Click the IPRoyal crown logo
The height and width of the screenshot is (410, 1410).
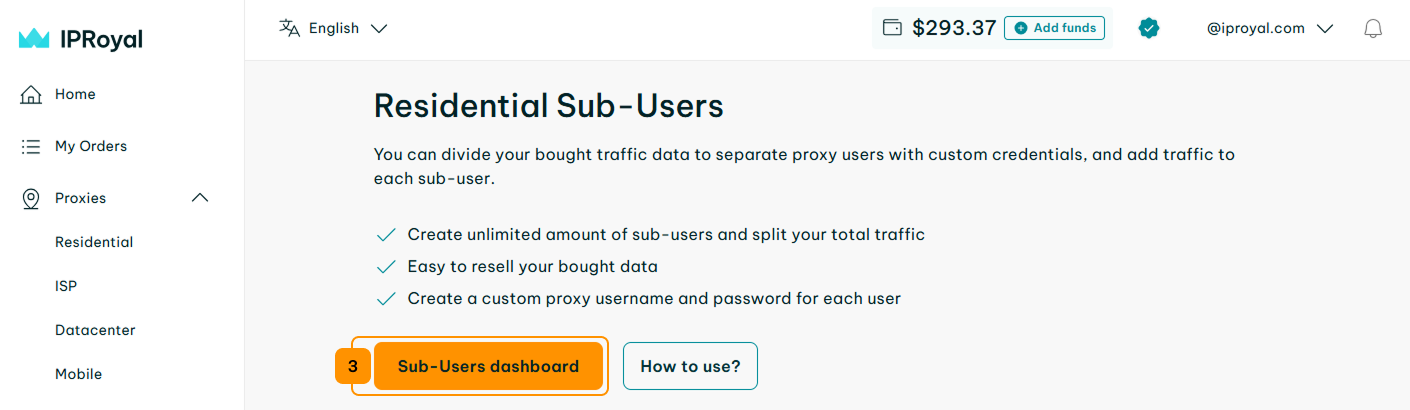coord(34,39)
